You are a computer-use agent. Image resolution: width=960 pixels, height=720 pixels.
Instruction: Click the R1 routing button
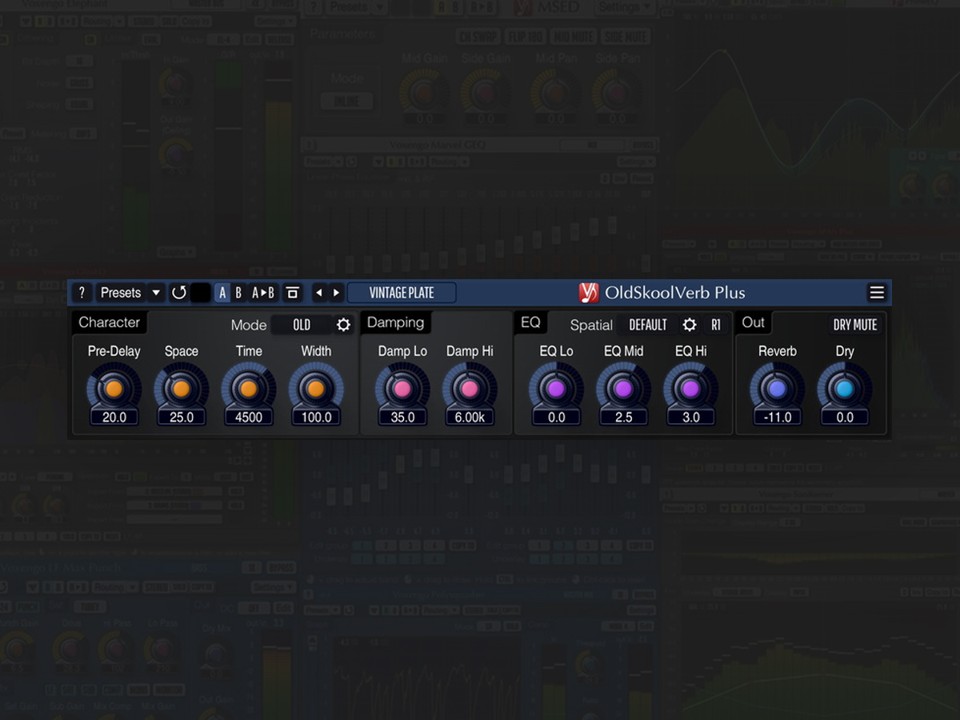[x=716, y=325]
